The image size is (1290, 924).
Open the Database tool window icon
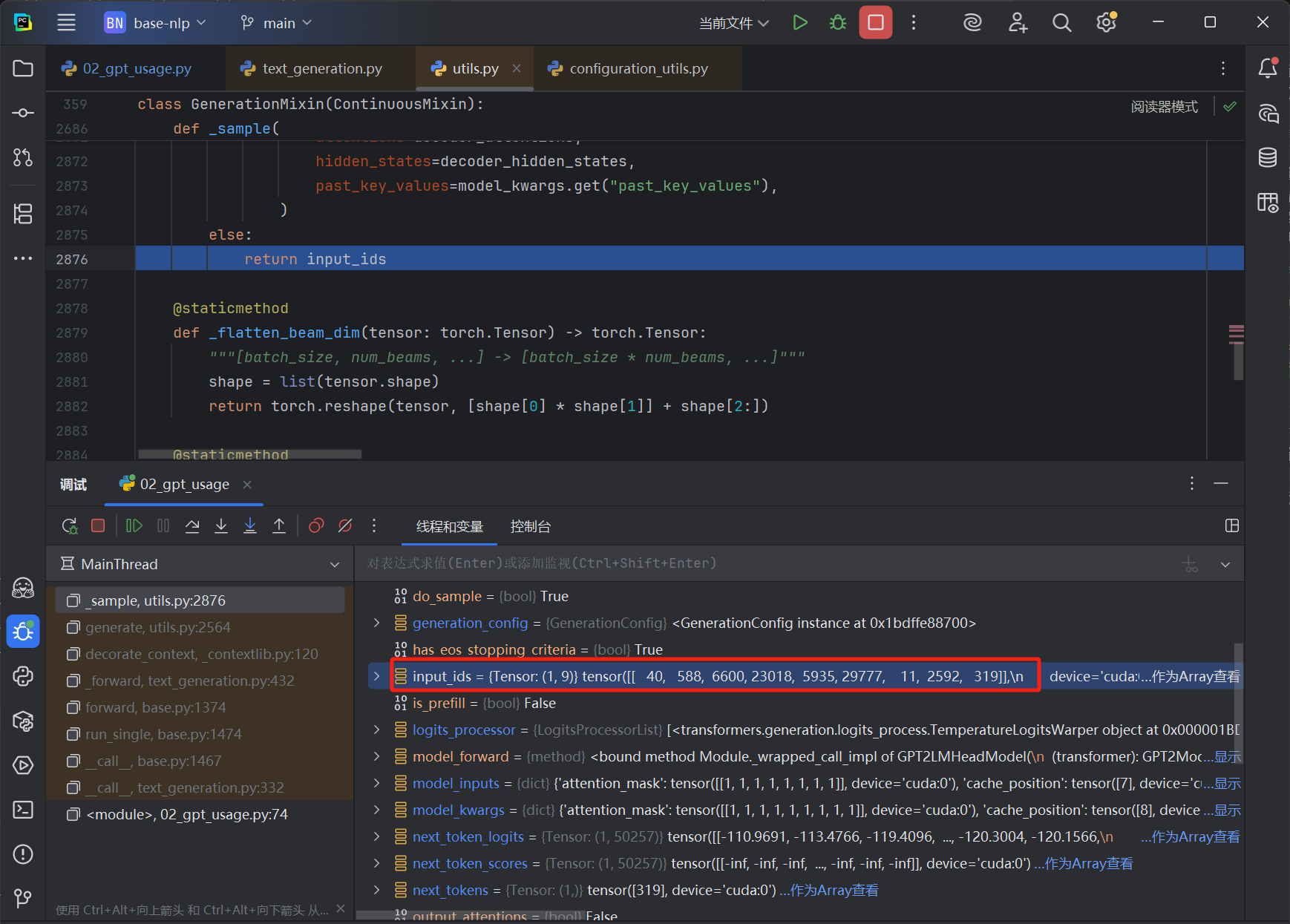click(x=1268, y=157)
